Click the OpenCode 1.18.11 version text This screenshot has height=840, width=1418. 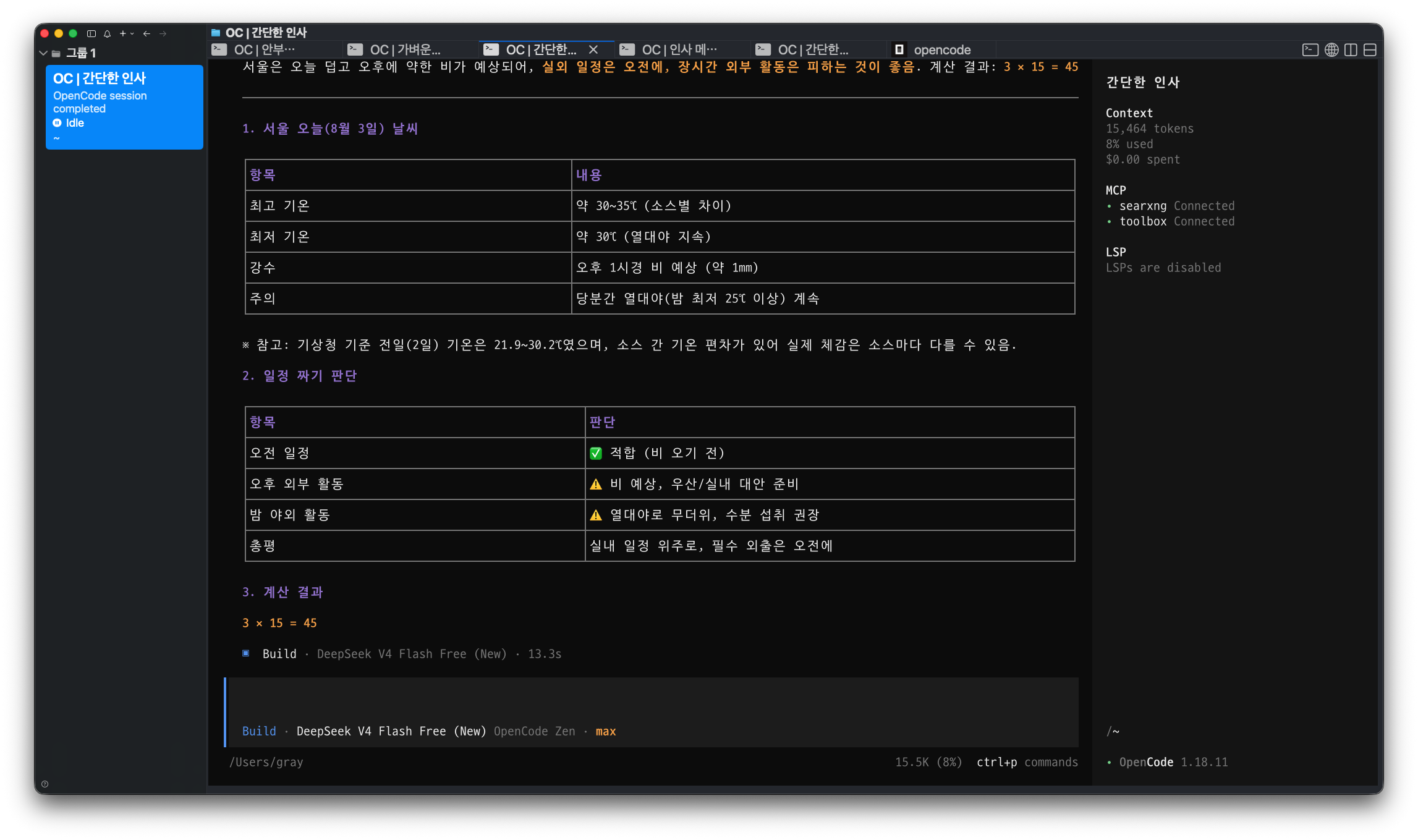[1173, 762]
